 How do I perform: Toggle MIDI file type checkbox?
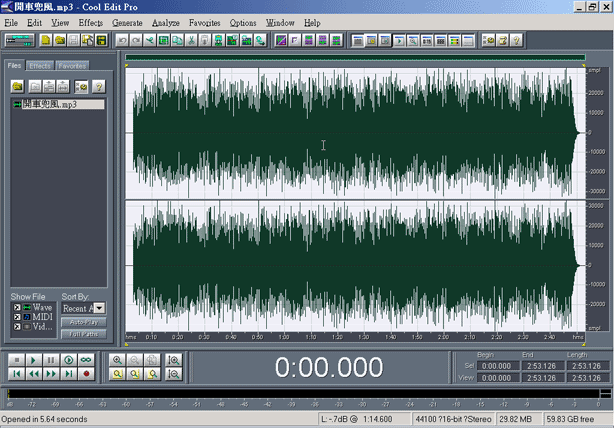pyautogui.click(x=17, y=317)
